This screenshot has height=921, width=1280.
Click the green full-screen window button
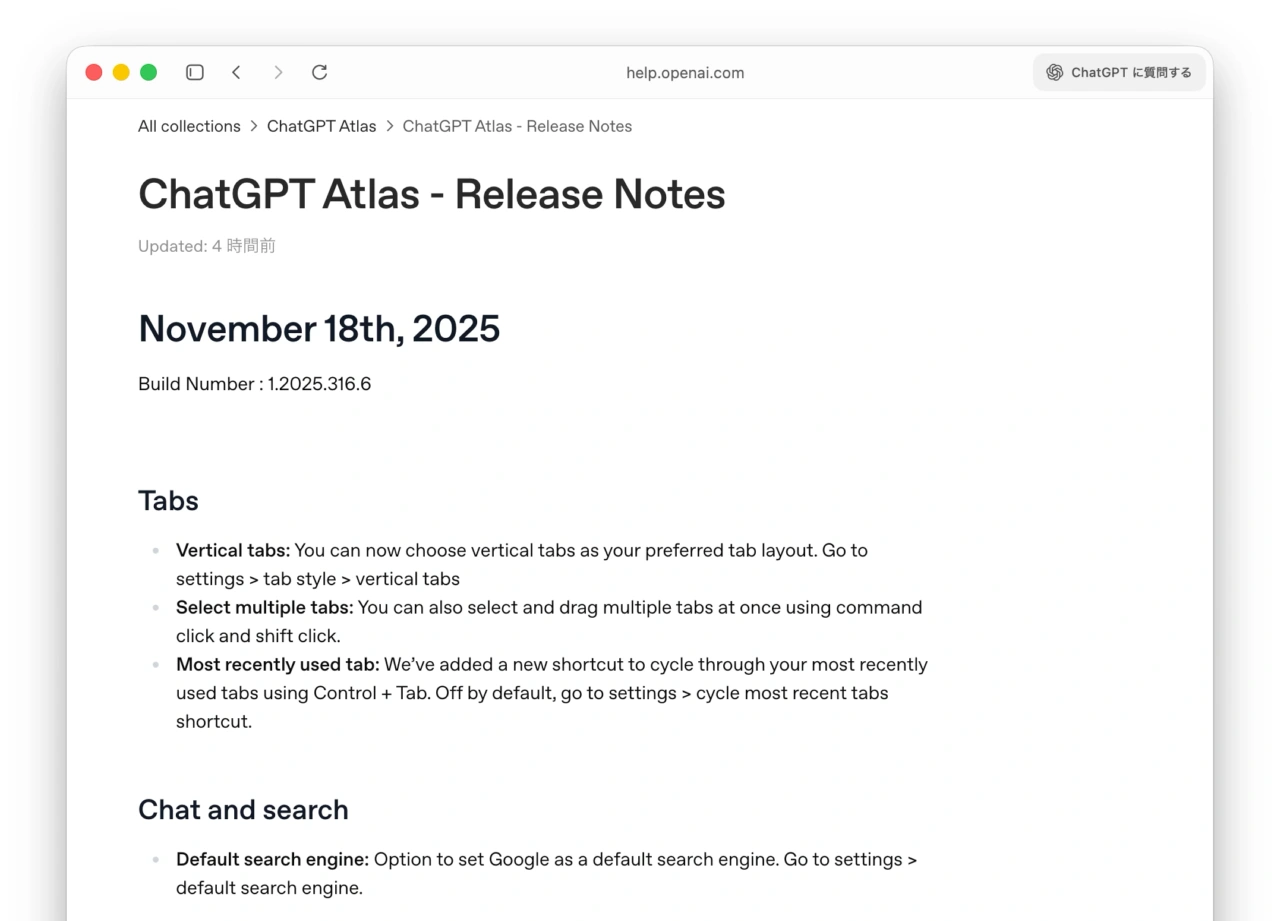pos(148,72)
